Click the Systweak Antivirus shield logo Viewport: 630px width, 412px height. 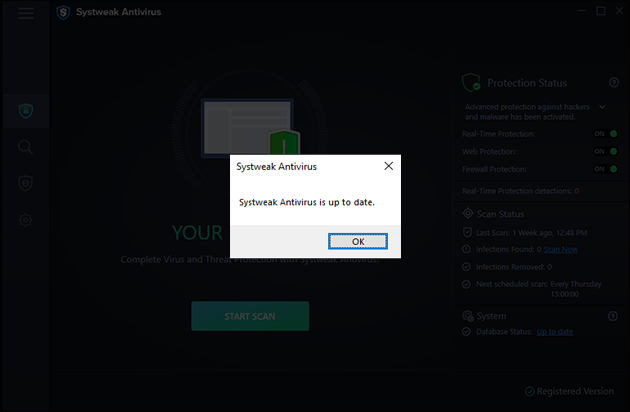click(x=63, y=12)
